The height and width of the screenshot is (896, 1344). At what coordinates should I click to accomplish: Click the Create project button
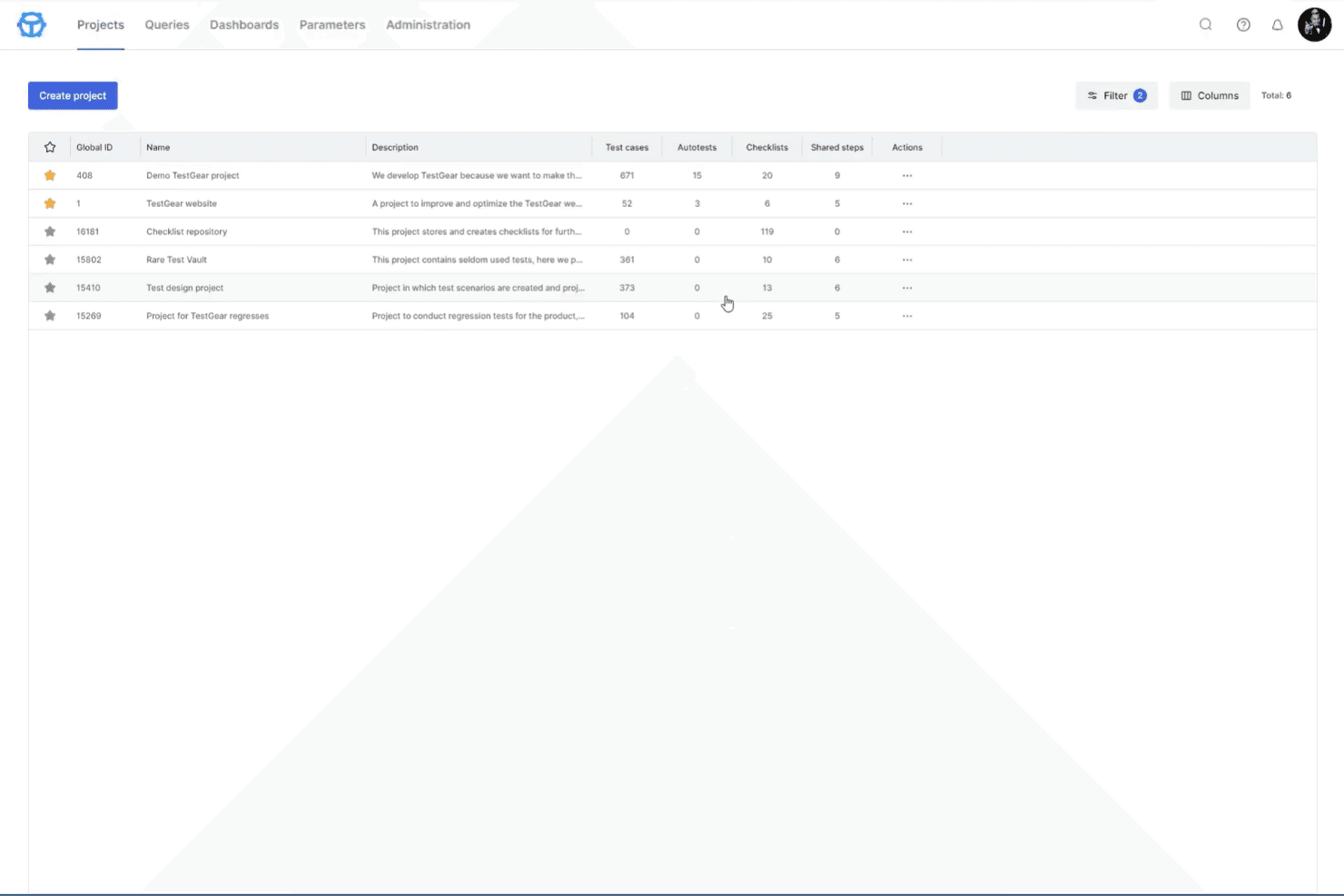pos(73,95)
